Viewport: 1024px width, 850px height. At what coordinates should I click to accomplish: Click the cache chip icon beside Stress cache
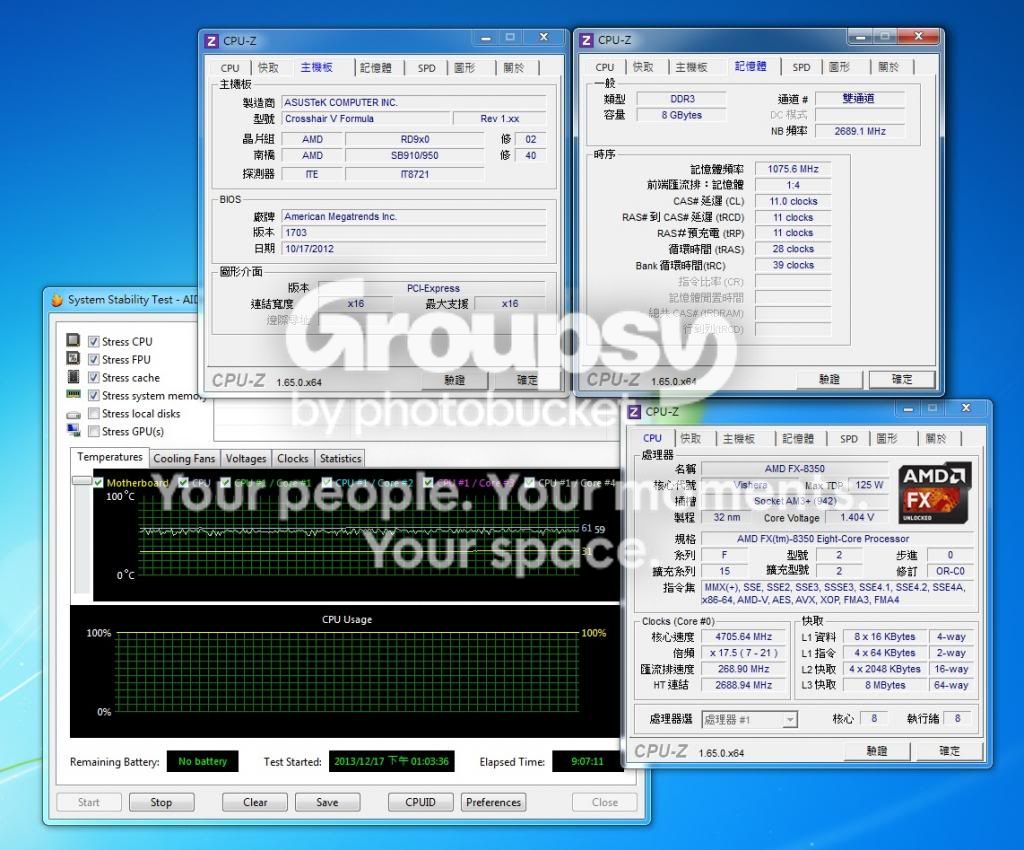point(73,377)
